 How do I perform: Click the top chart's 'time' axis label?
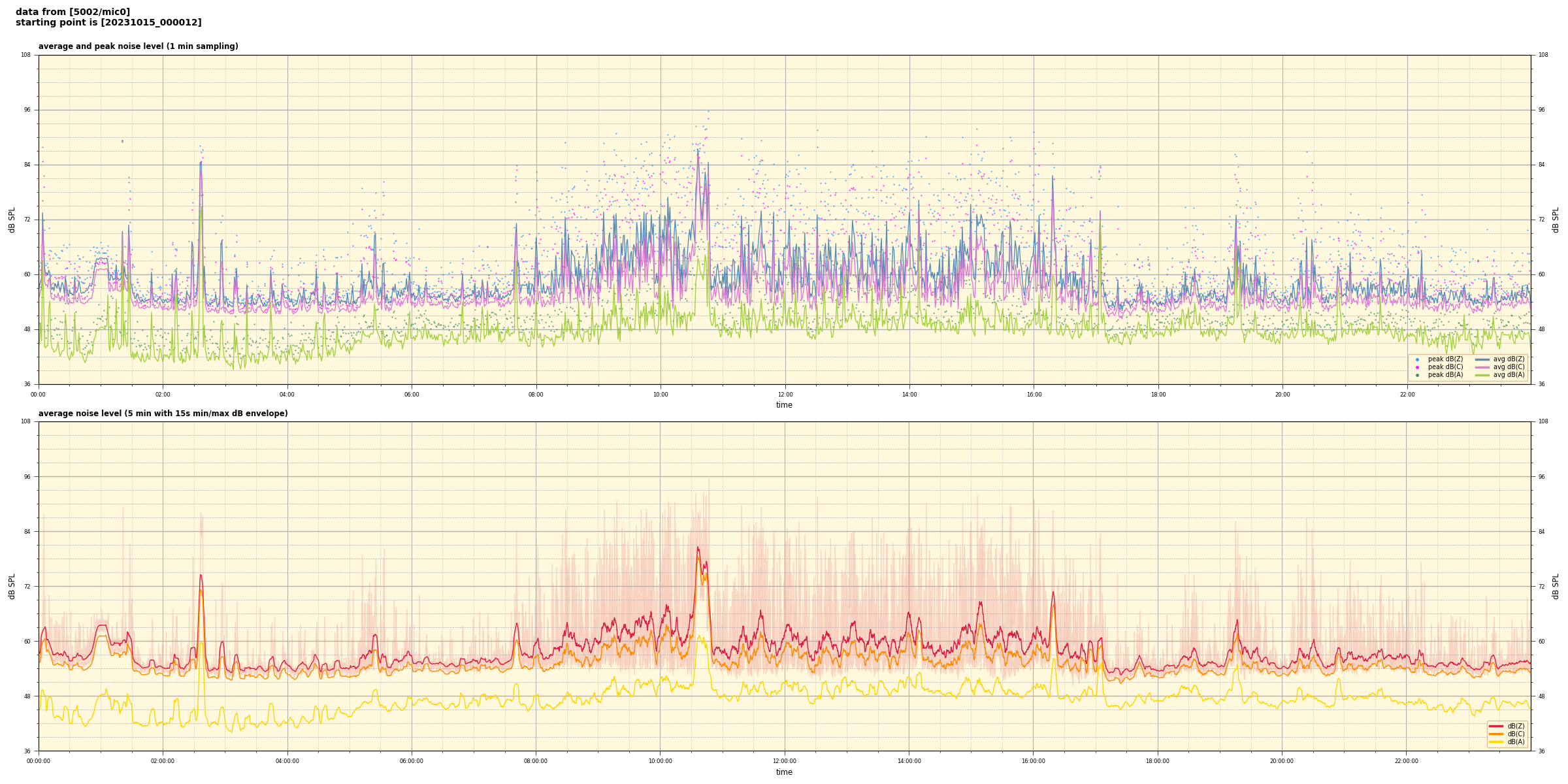tap(784, 405)
